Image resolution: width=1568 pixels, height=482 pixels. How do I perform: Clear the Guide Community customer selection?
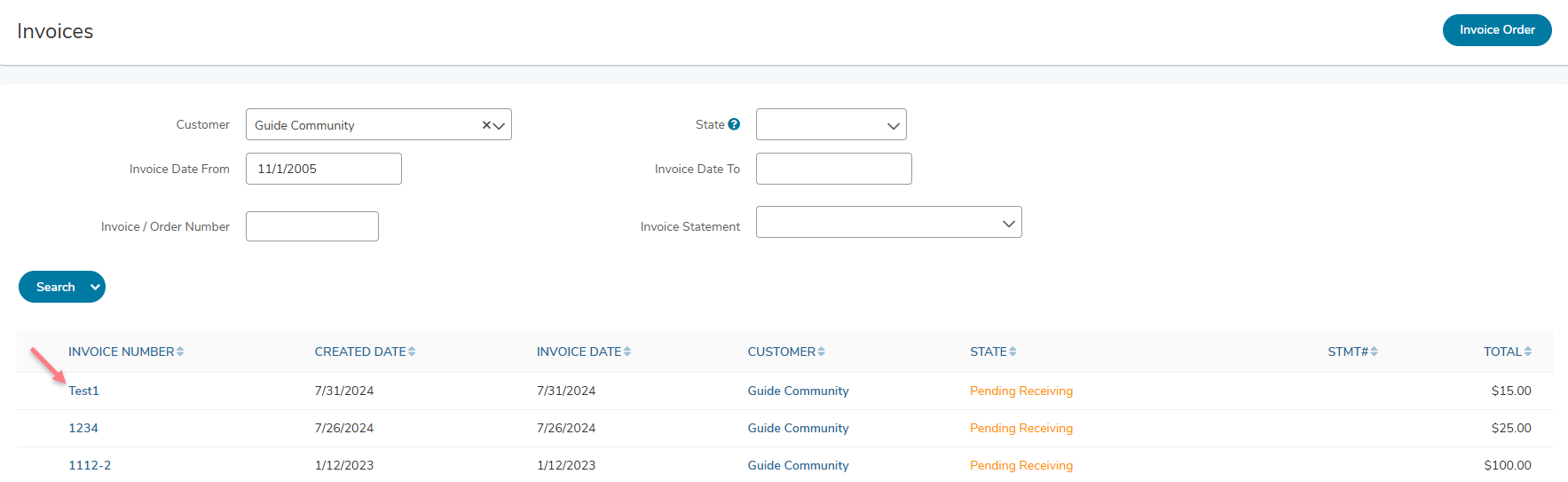coord(486,125)
